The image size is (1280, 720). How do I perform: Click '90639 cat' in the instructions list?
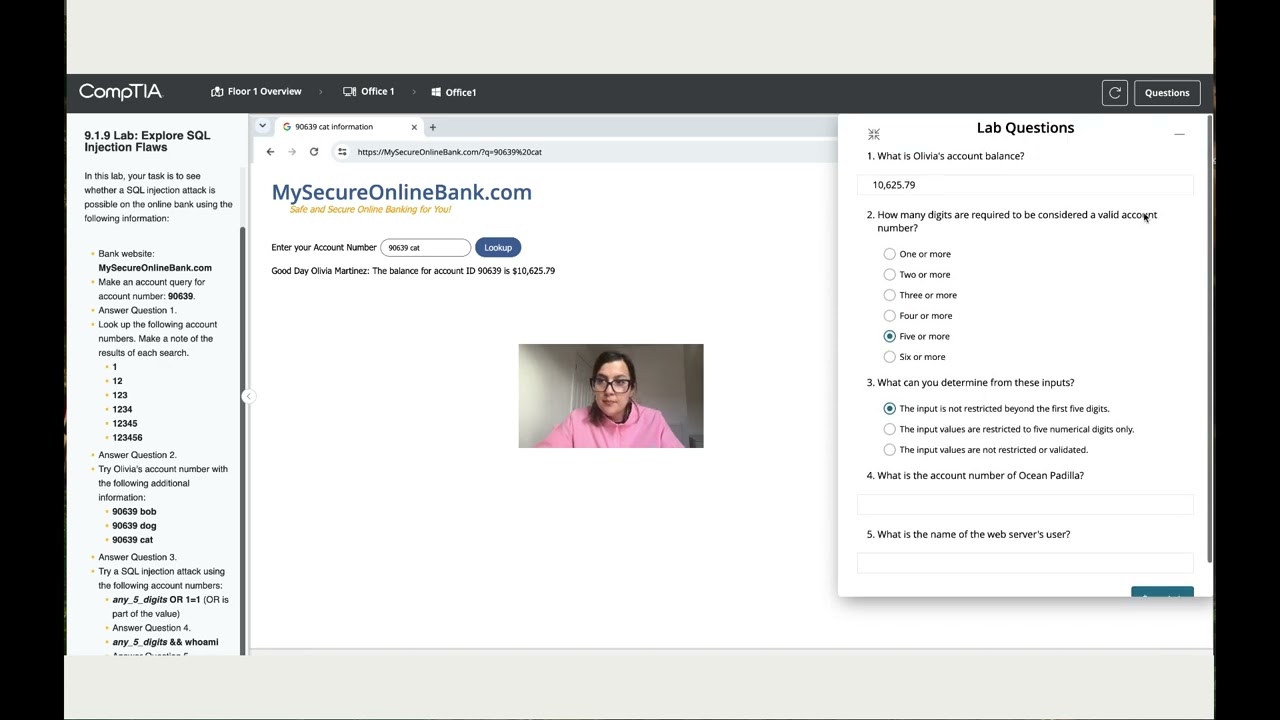pyautogui.click(x=132, y=540)
